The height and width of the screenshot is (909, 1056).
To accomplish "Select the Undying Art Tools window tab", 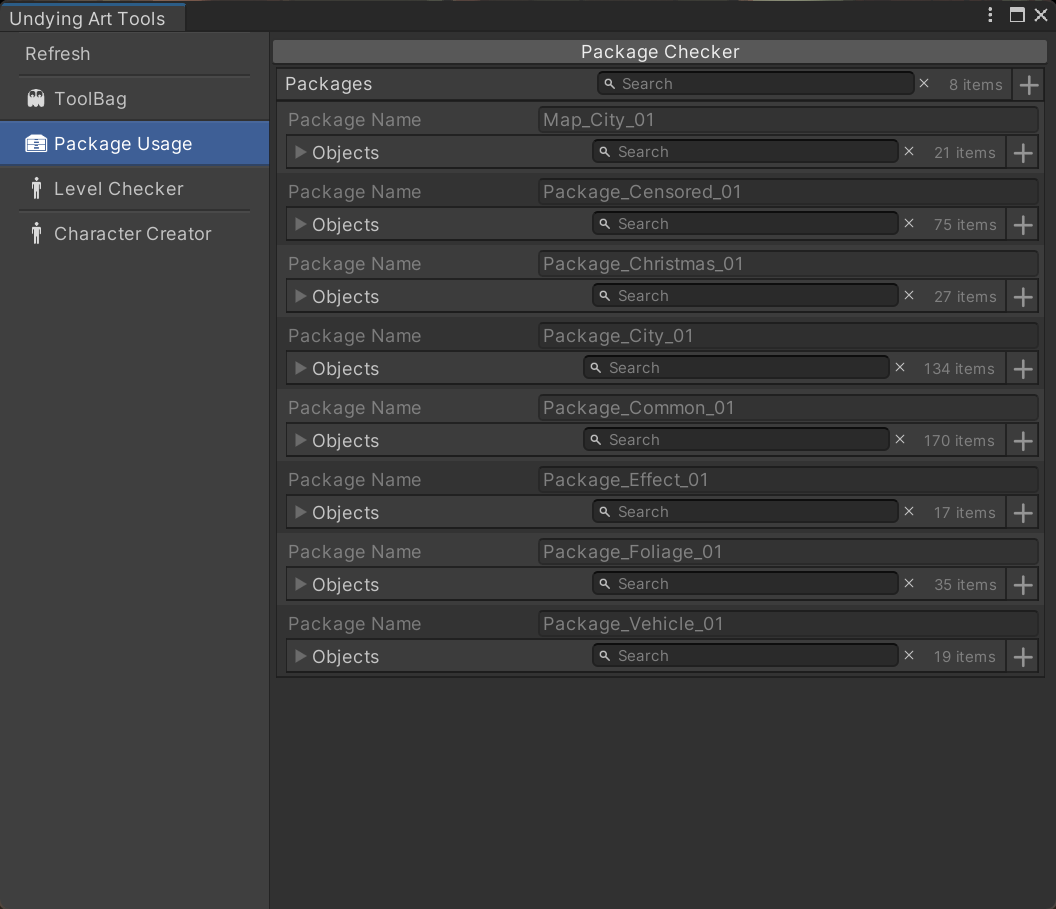I will click(x=88, y=18).
